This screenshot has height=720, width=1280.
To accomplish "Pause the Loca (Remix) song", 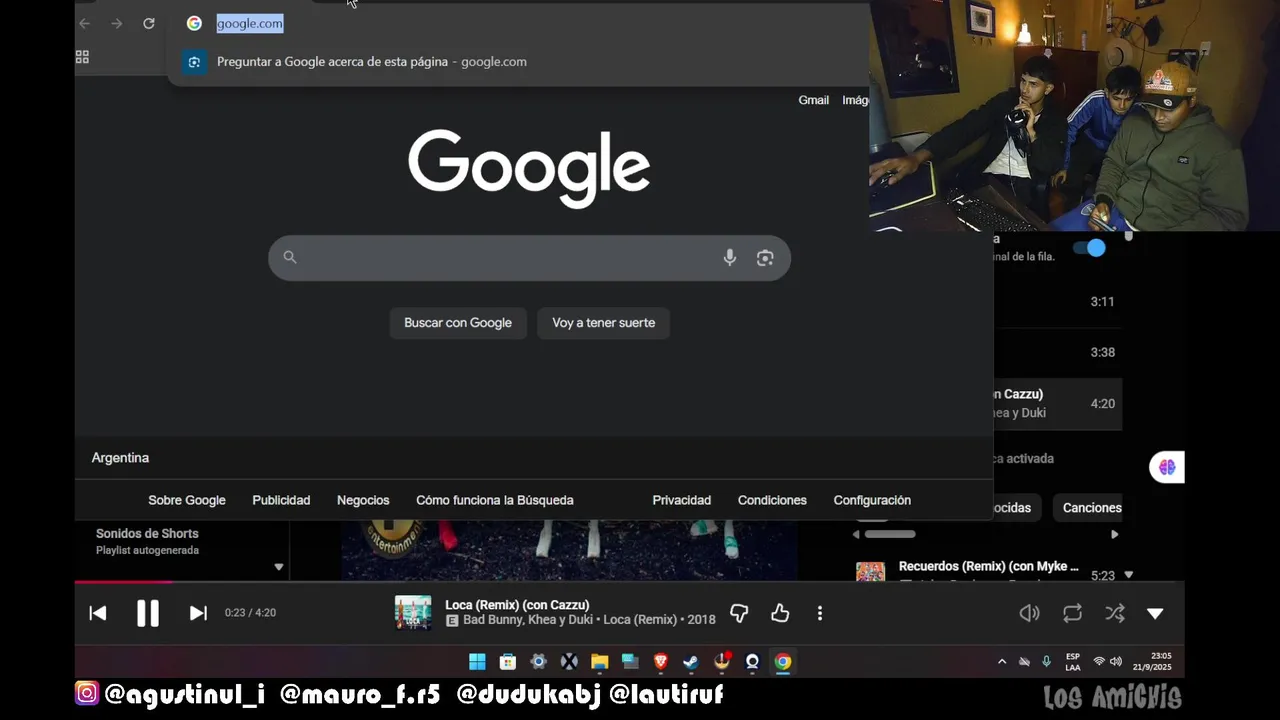I will coord(148,613).
